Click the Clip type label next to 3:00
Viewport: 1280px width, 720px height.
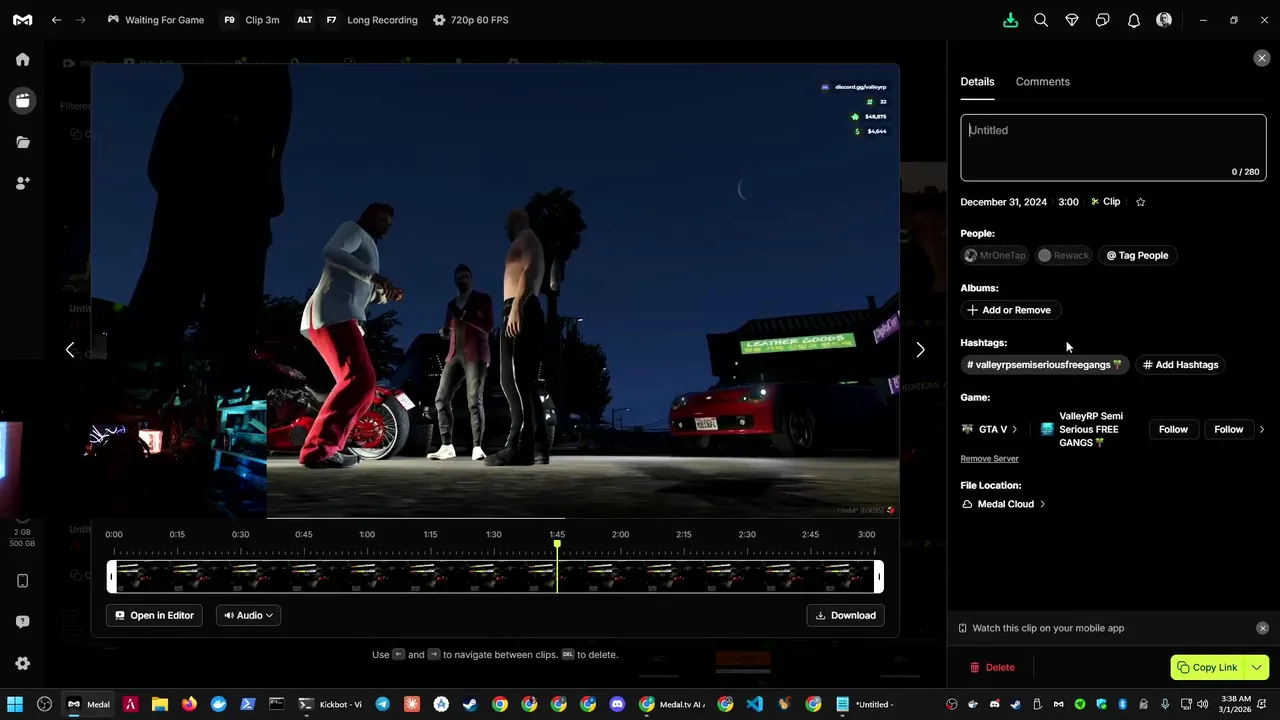[1105, 202]
